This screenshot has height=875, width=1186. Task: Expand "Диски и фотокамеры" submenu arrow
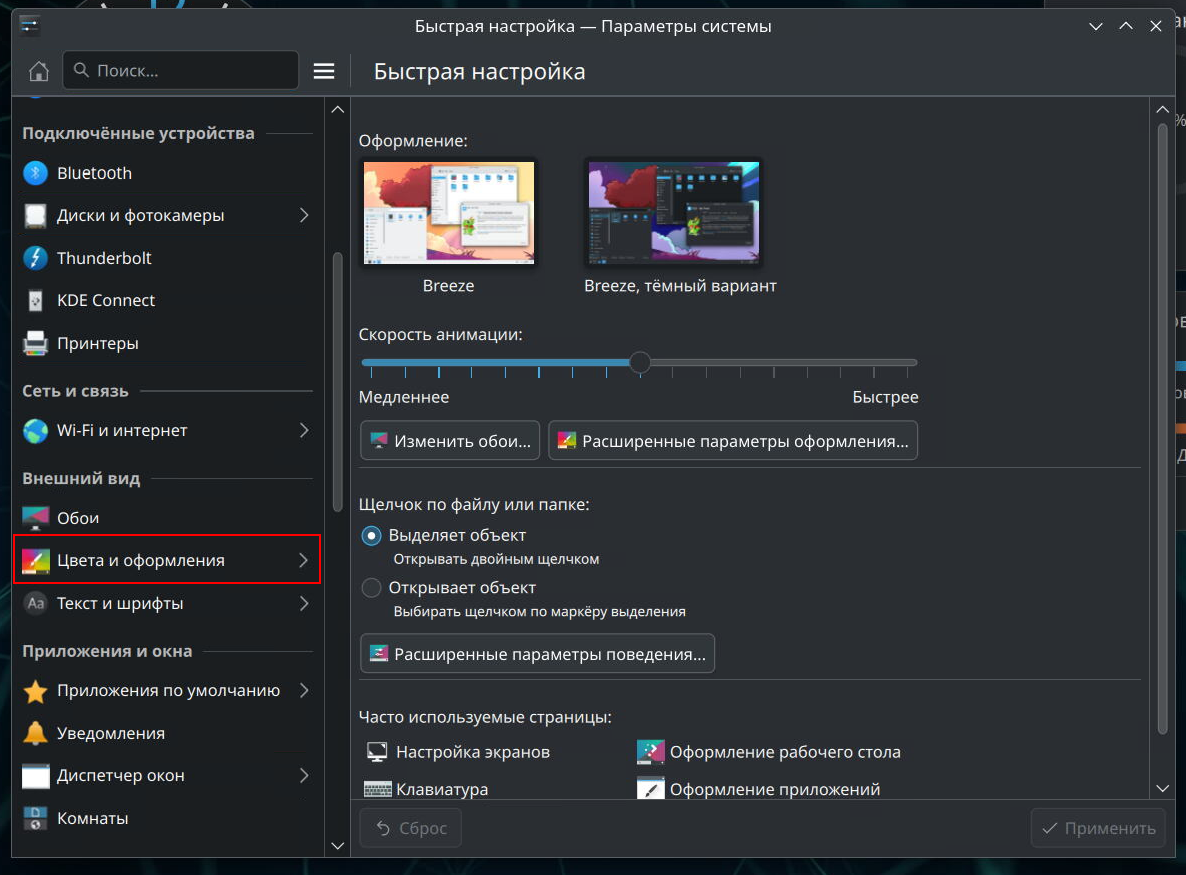coord(303,215)
